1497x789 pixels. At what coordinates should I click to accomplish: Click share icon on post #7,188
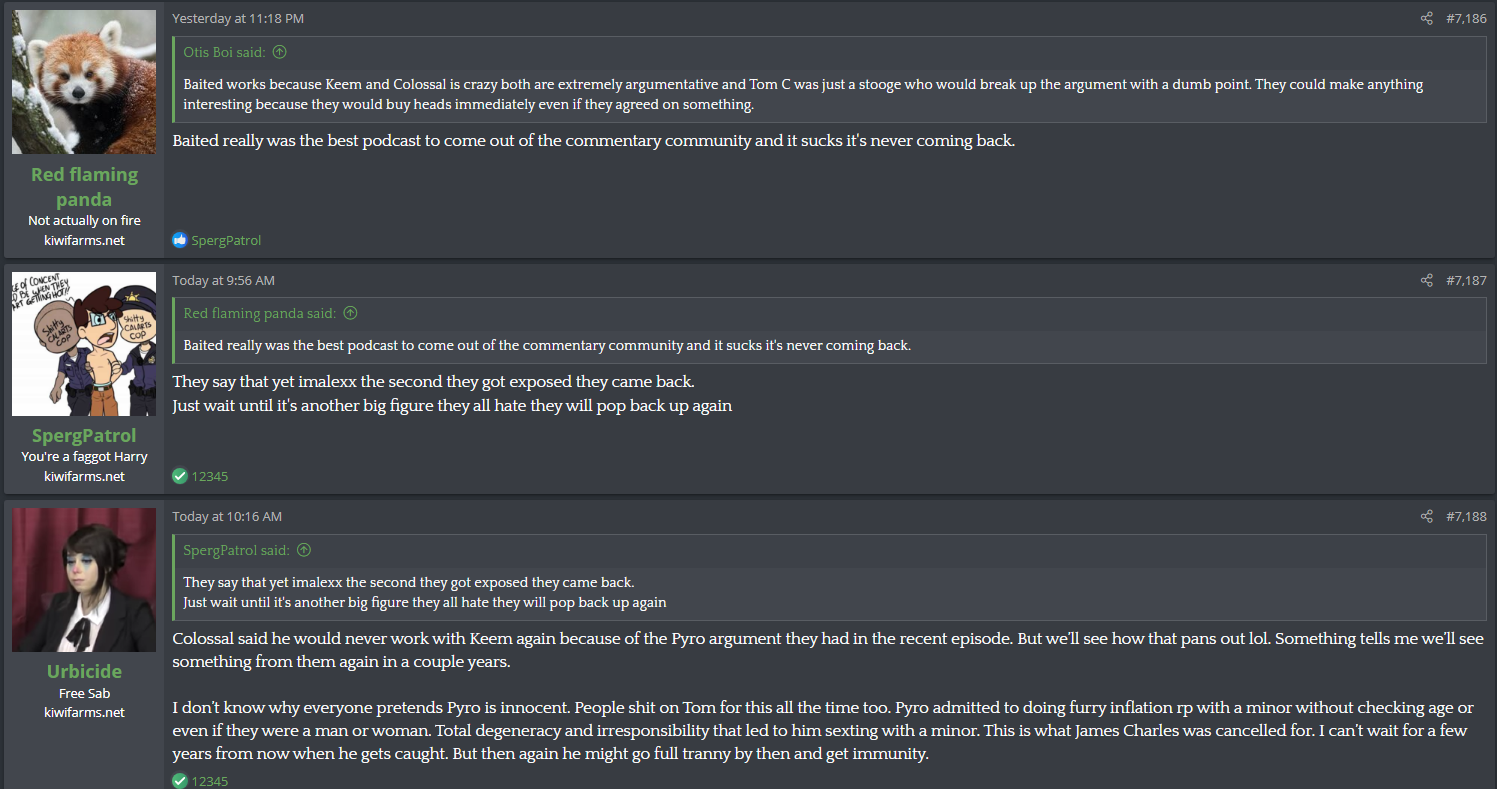(1427, 517)
